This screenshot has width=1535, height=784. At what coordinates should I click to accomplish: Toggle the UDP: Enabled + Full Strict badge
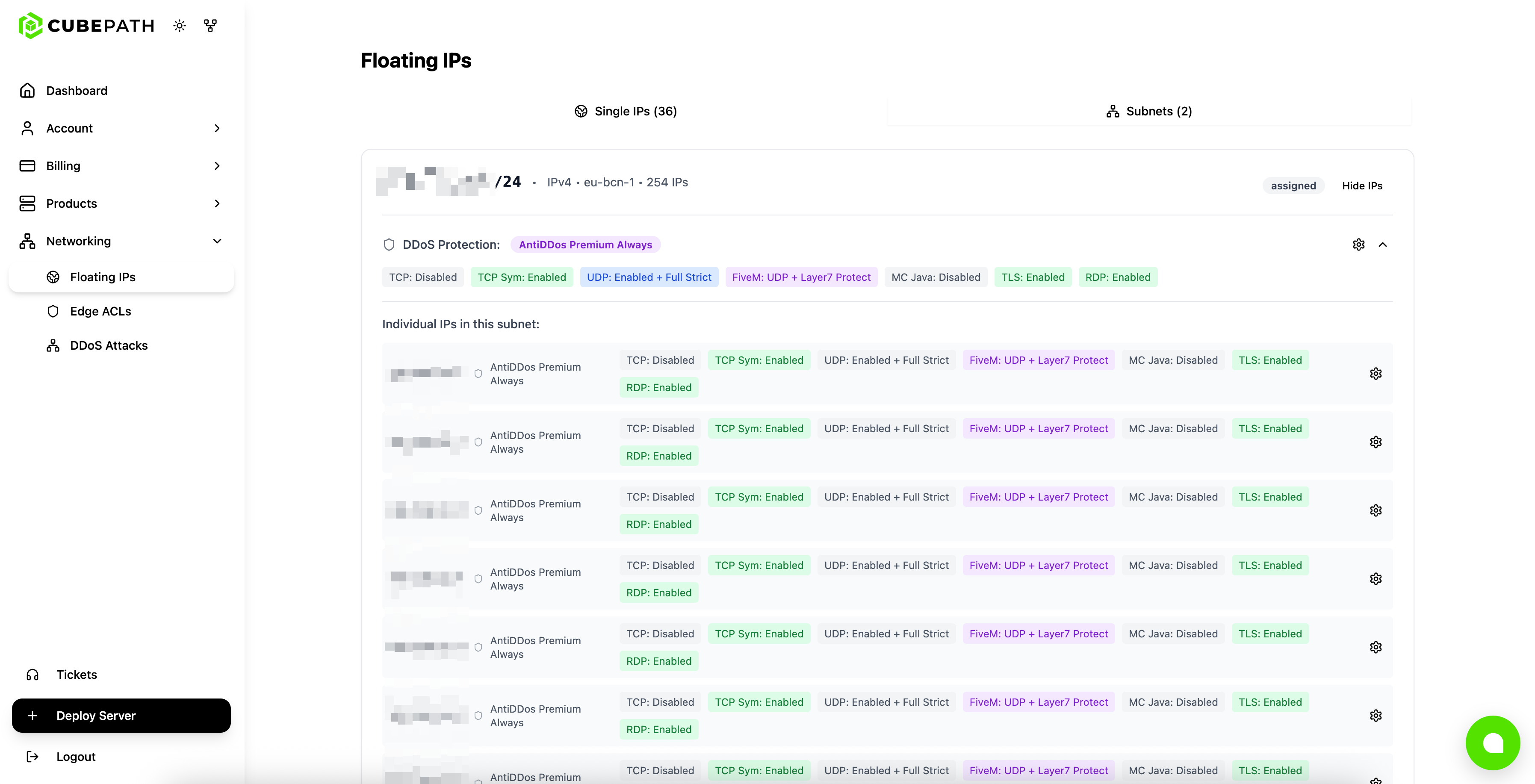pyautogui.click(x=649, y=277)
